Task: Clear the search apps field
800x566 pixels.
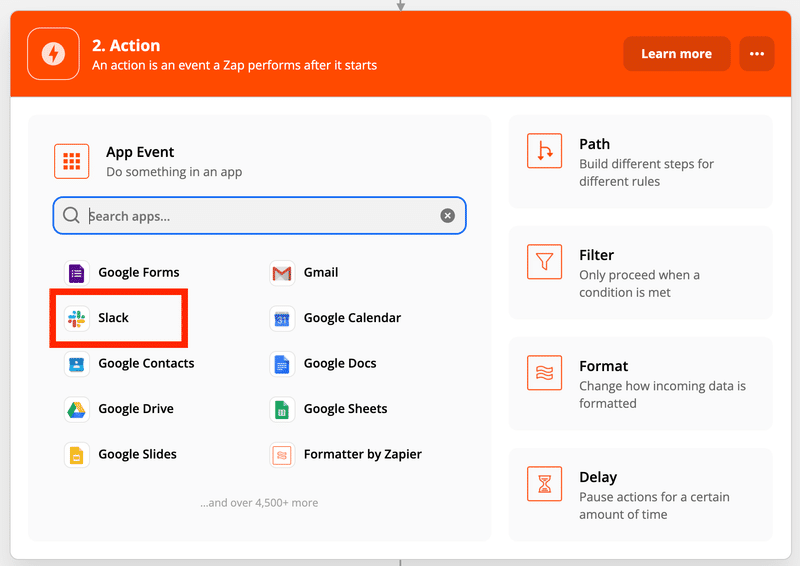Action: (x=447, y=215)
